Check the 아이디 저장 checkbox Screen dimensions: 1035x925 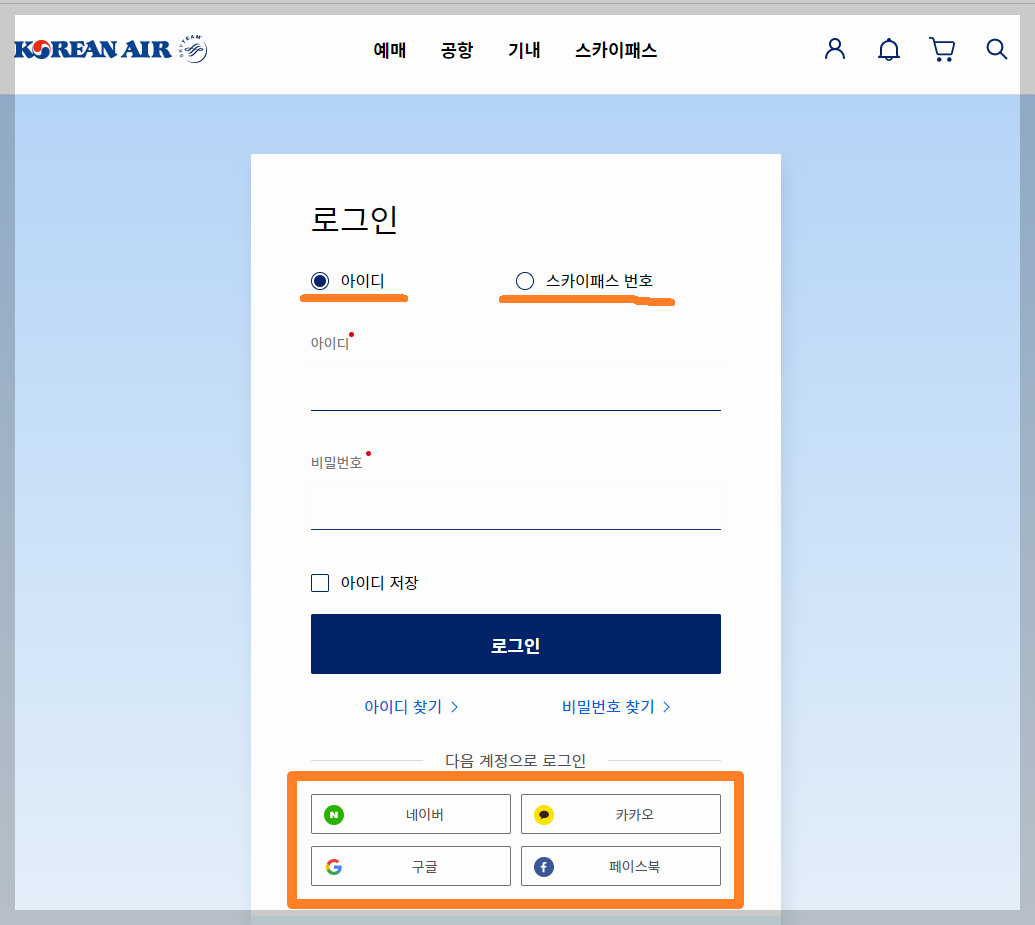[x=320, y=583]
